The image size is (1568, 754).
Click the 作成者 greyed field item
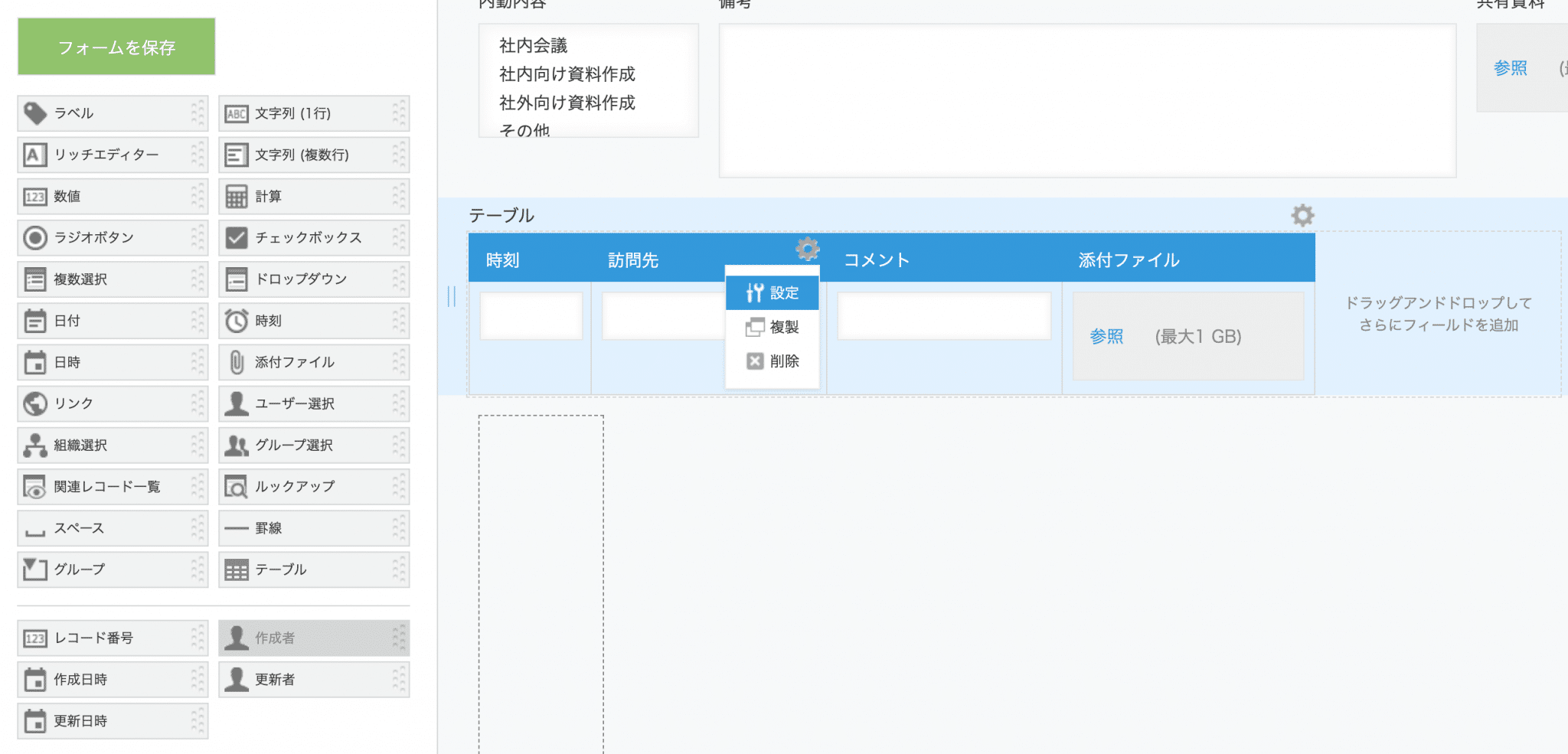(x=314, y=638)
